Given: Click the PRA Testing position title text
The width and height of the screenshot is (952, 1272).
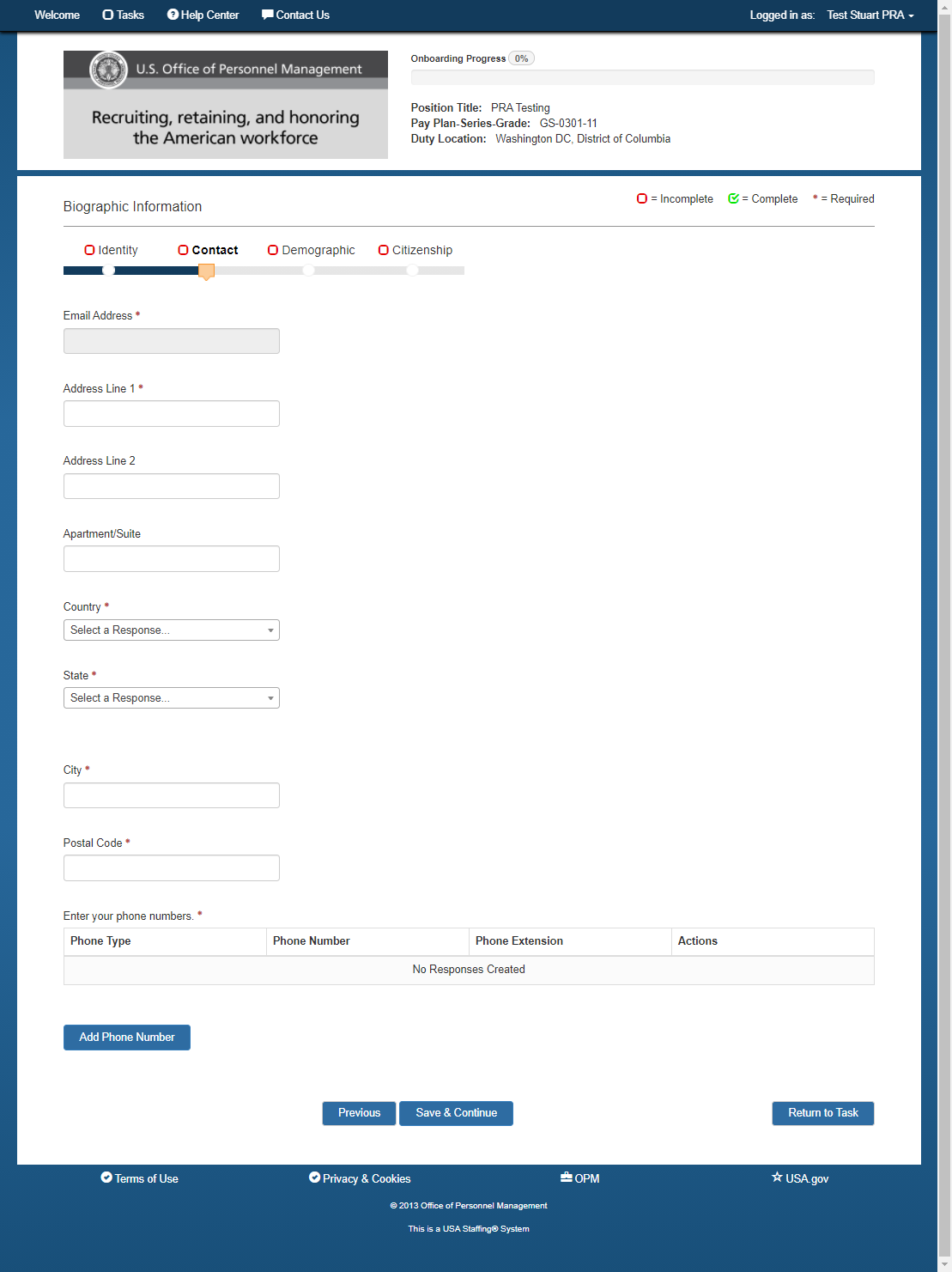Looking at the screenshot, I should pos(520,108).
